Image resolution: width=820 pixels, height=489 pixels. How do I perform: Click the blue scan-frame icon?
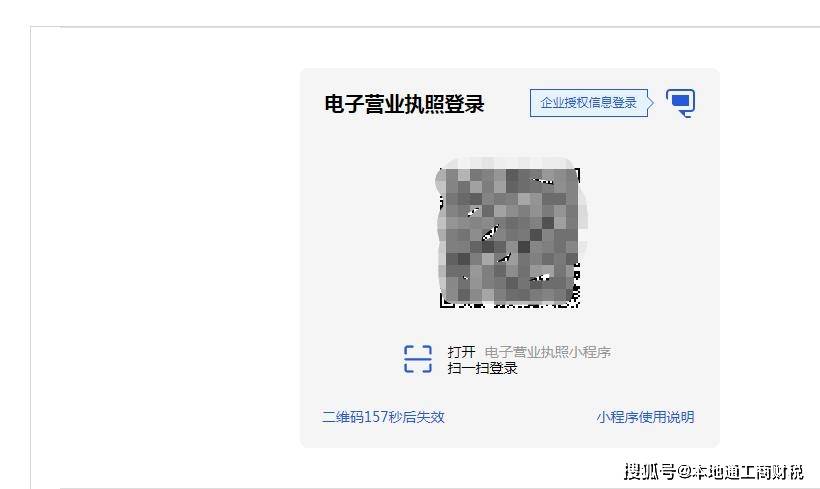418,359
